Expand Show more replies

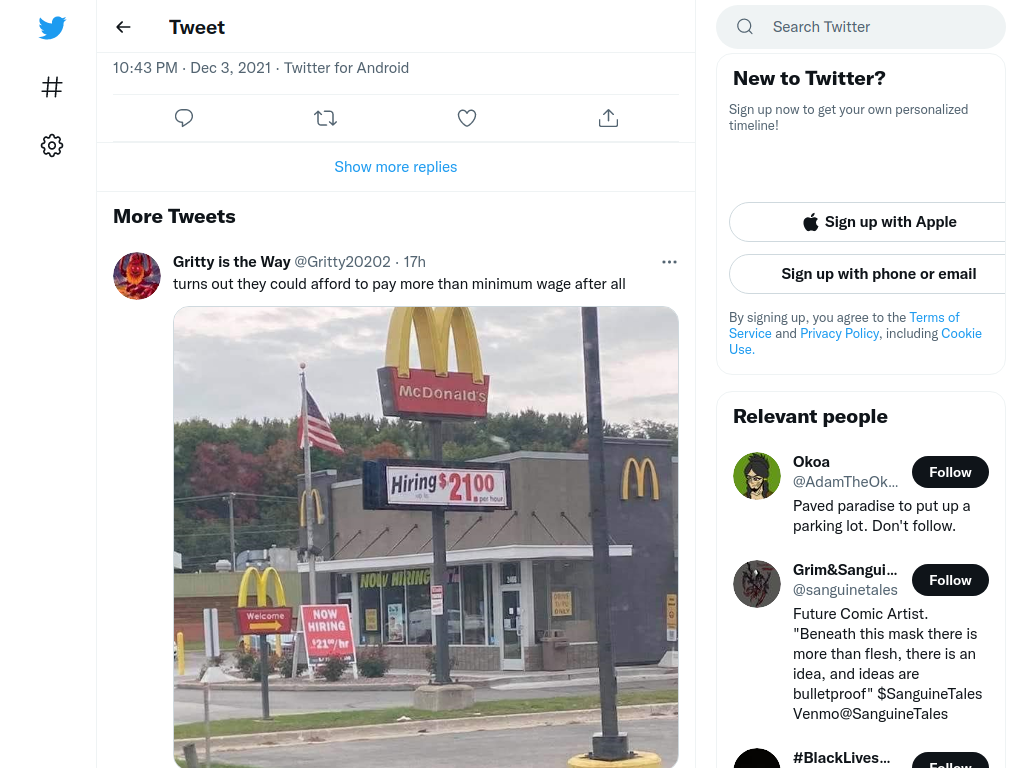coord(396,167)
